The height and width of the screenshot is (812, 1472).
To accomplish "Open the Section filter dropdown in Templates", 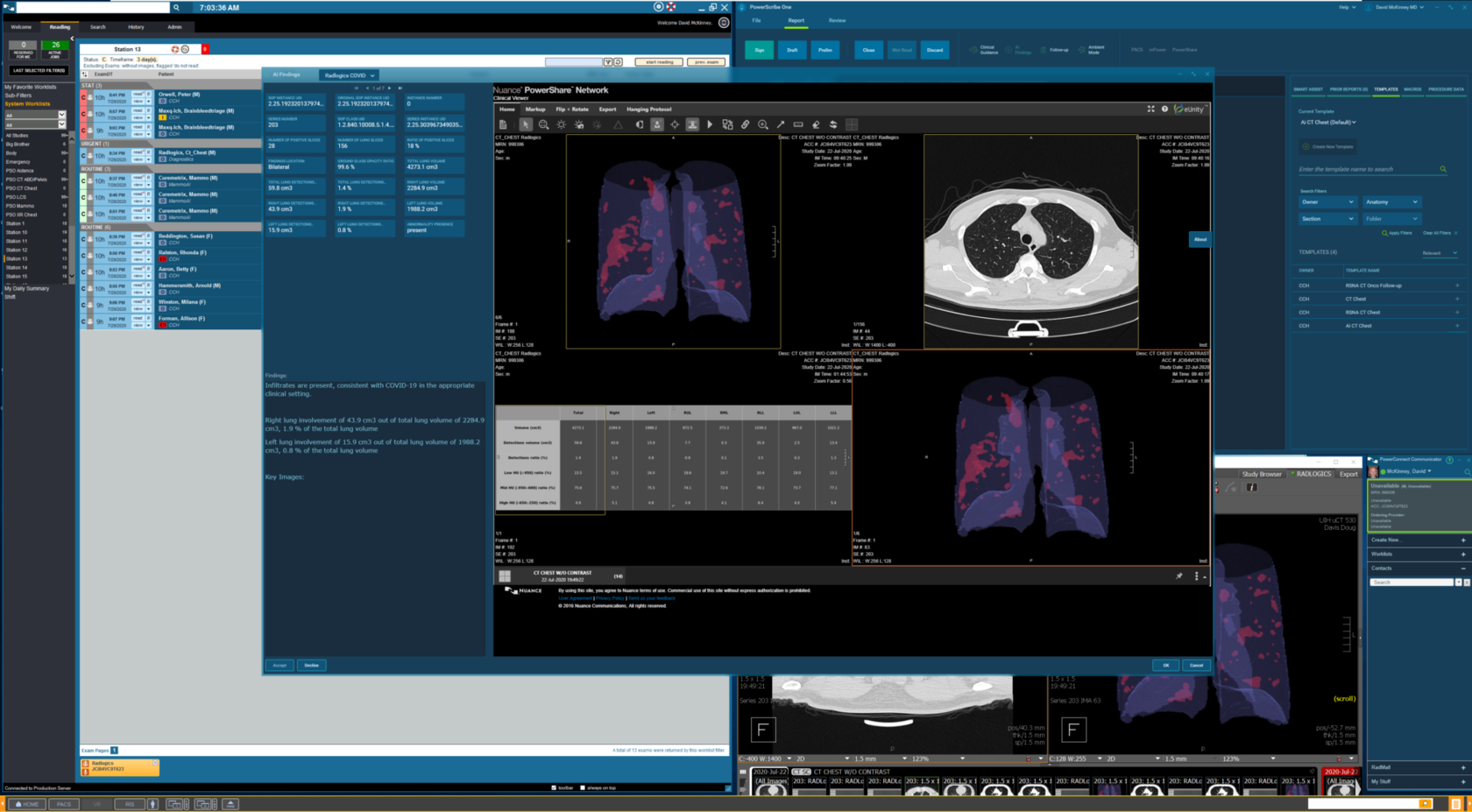I will pyautogui.click(x=1327, y=219).
